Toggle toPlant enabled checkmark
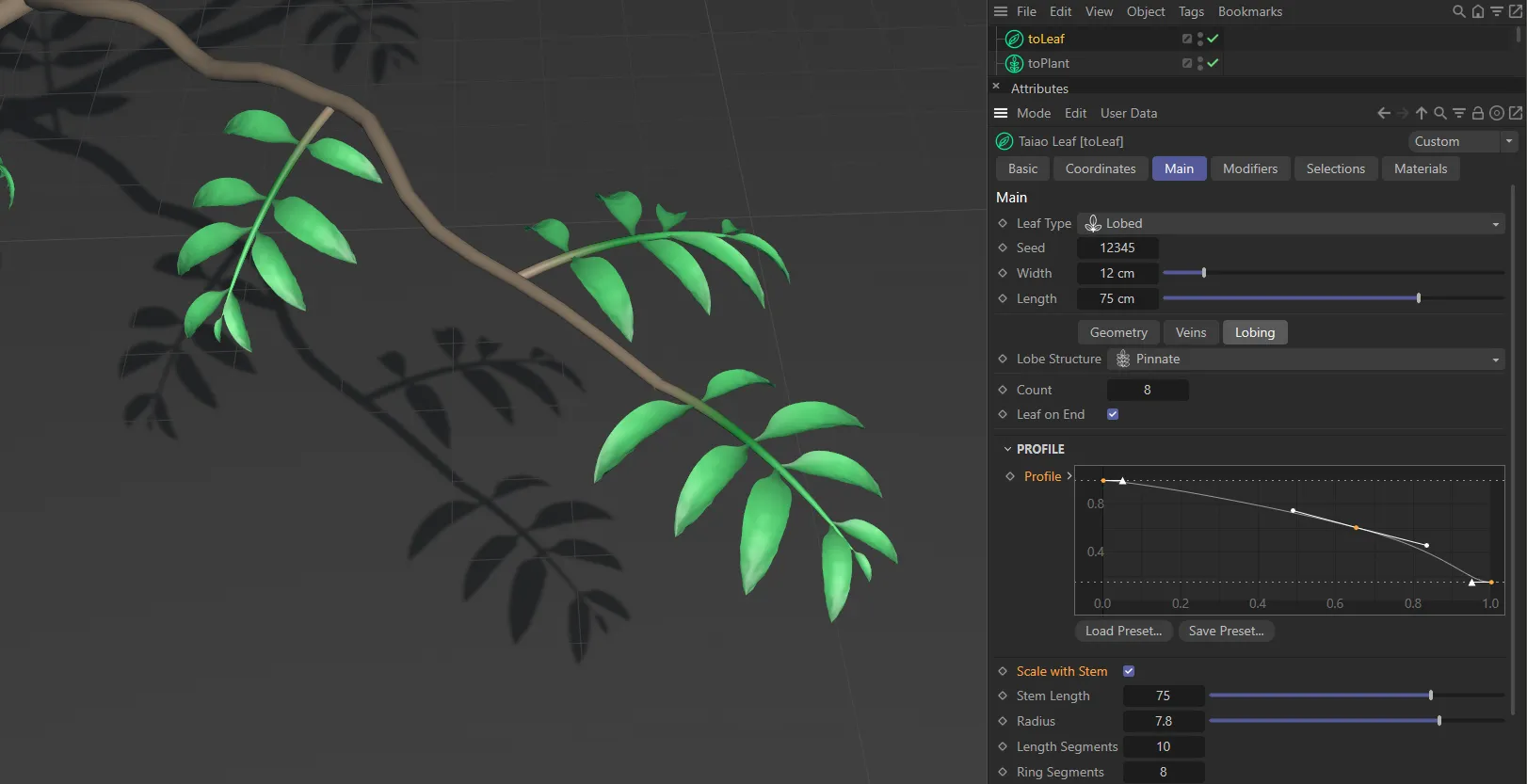This screenshot has height=784, width=1527. (x=1214, y=63)
